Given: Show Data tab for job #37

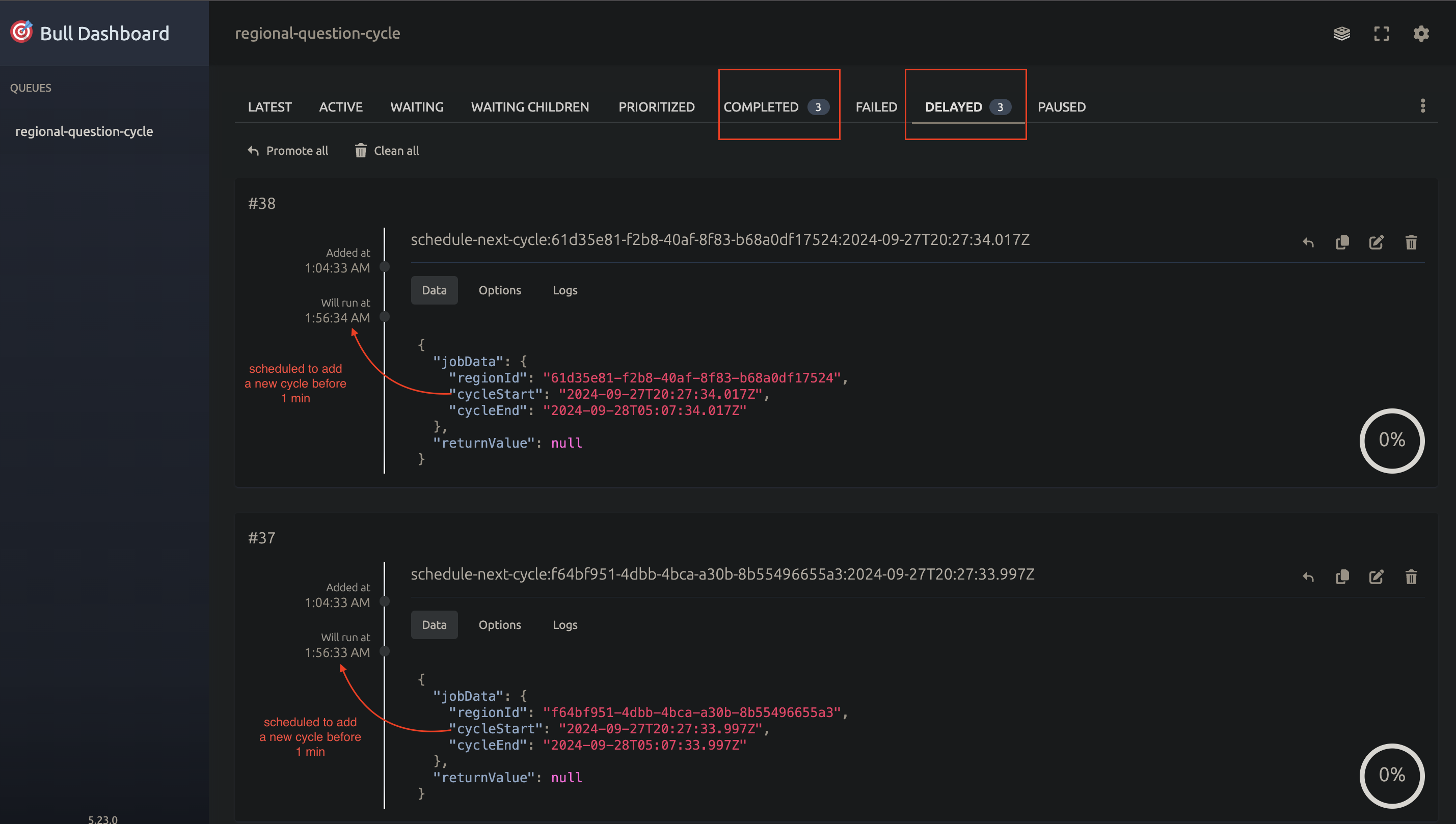Looking at the screenshot, I should (x=434, y=625).
